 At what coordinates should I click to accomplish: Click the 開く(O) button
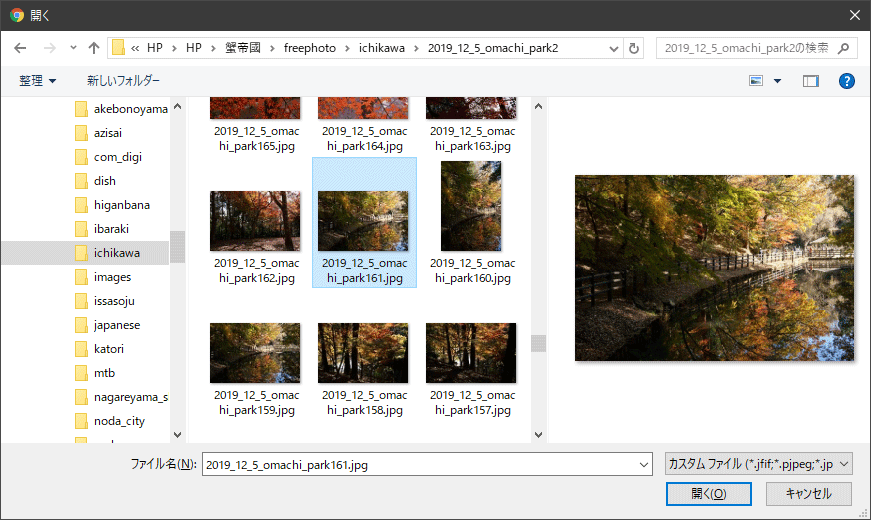click(x=709, y=494)
